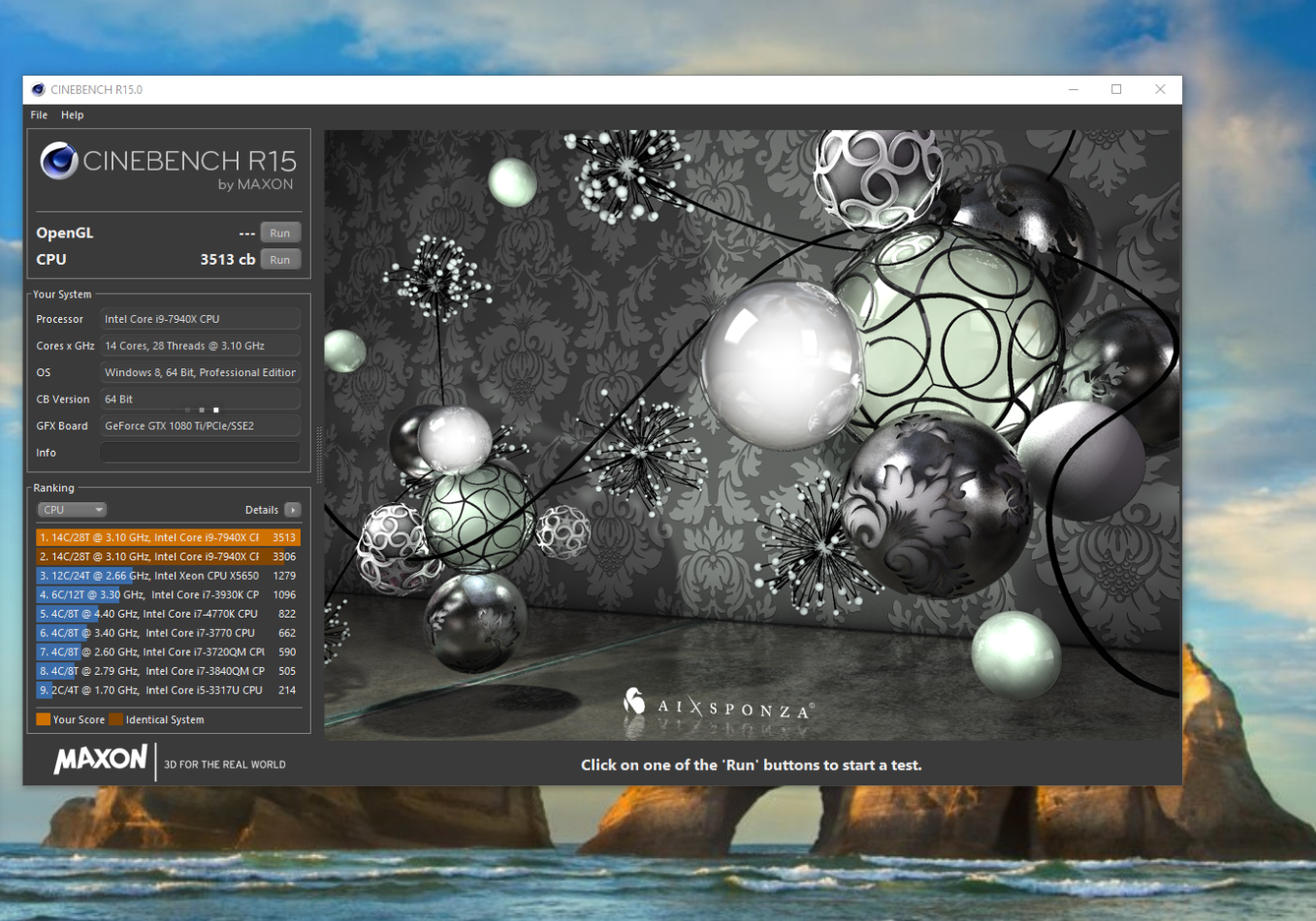
Task: Expand ranking Details arrow button
Action: tap(293, 510)
